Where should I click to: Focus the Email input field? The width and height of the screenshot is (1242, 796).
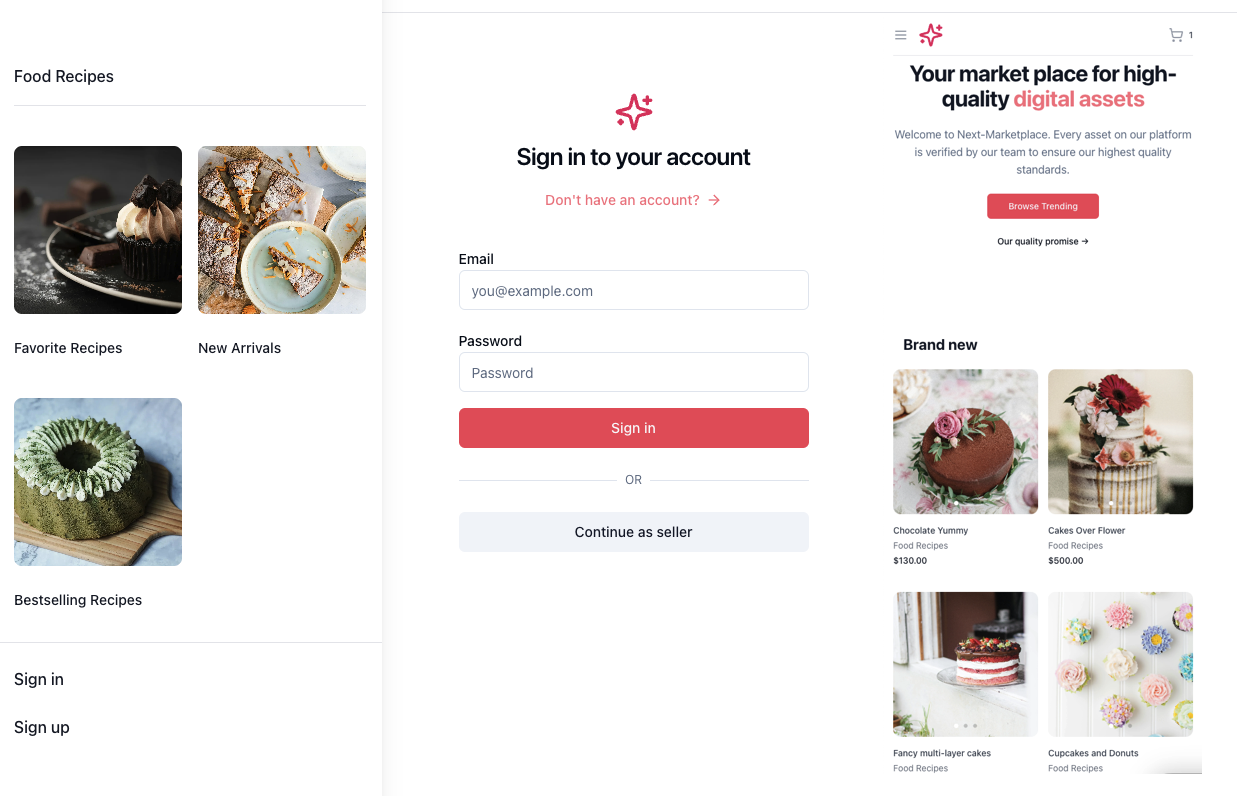(633, 291)
